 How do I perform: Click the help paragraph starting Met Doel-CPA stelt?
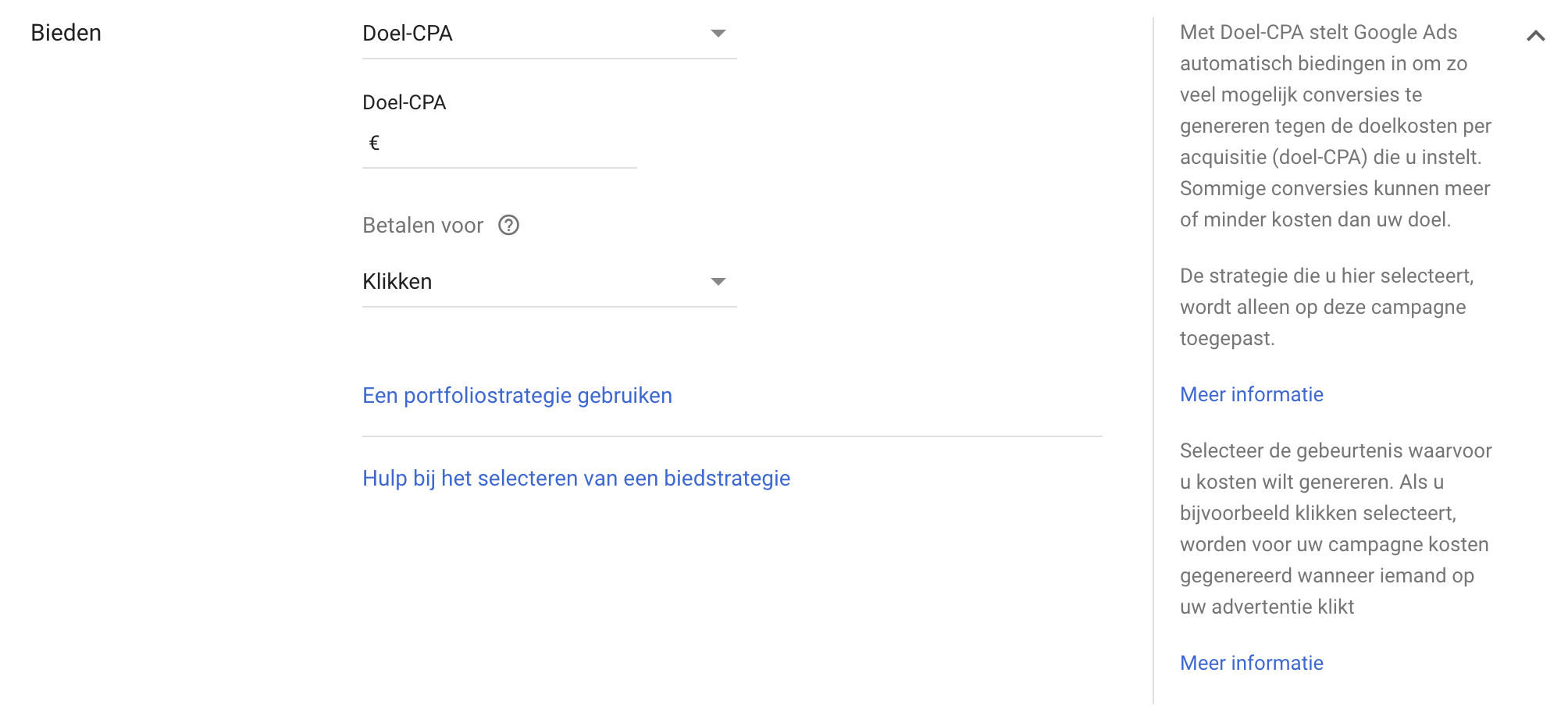click(1335, 126)
